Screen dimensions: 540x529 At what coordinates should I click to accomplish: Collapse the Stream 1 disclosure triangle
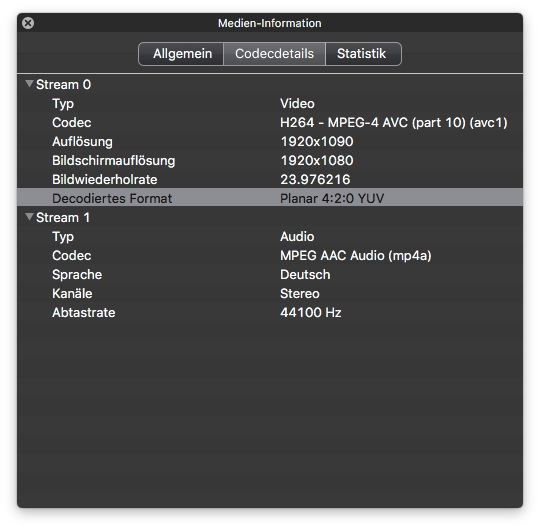pos(30,217)
